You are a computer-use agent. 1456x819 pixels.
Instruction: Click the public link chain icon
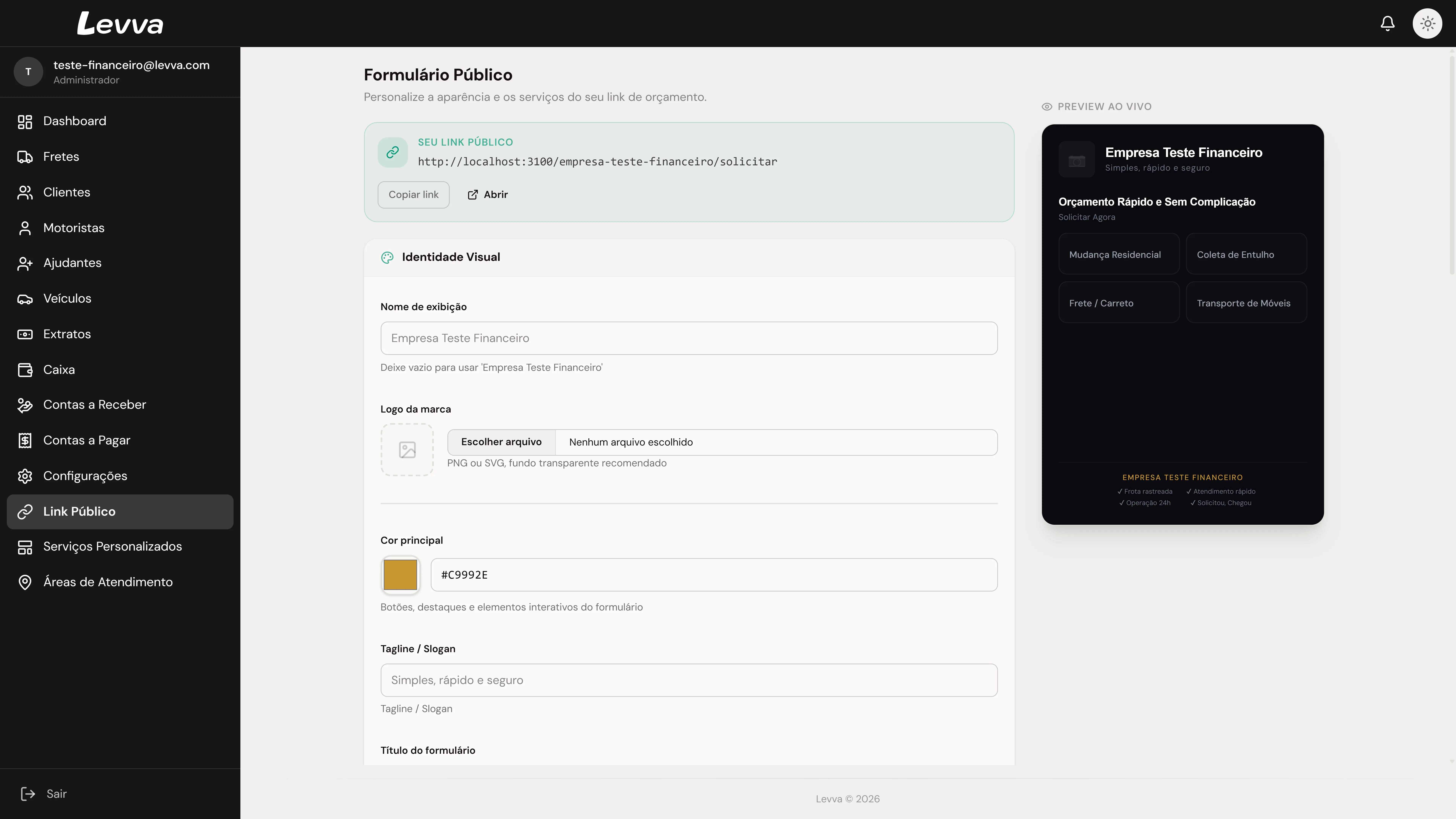[393, 152]
